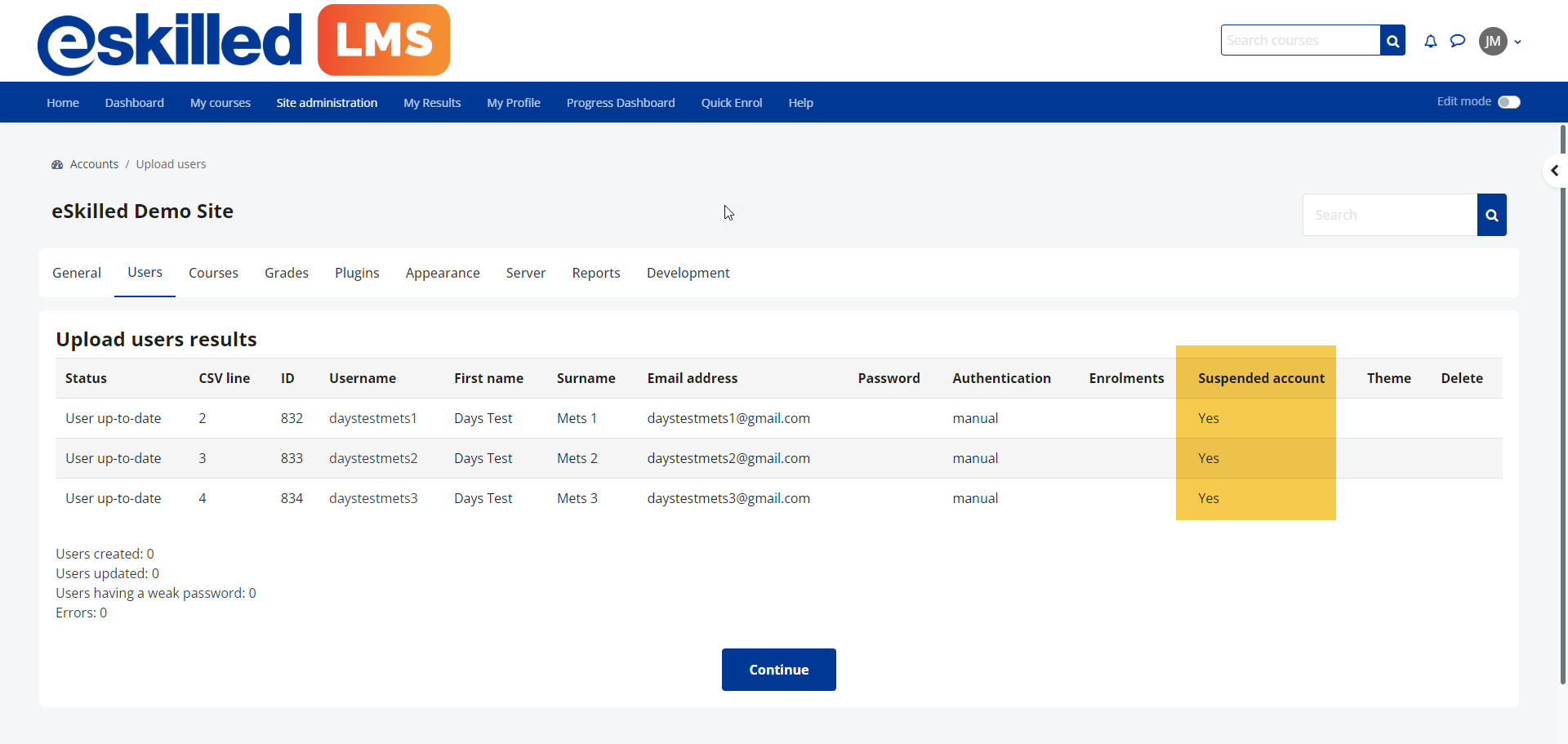Click surname Mets 2 cell
The image size is (1568, 744).
tap(577, 458)
